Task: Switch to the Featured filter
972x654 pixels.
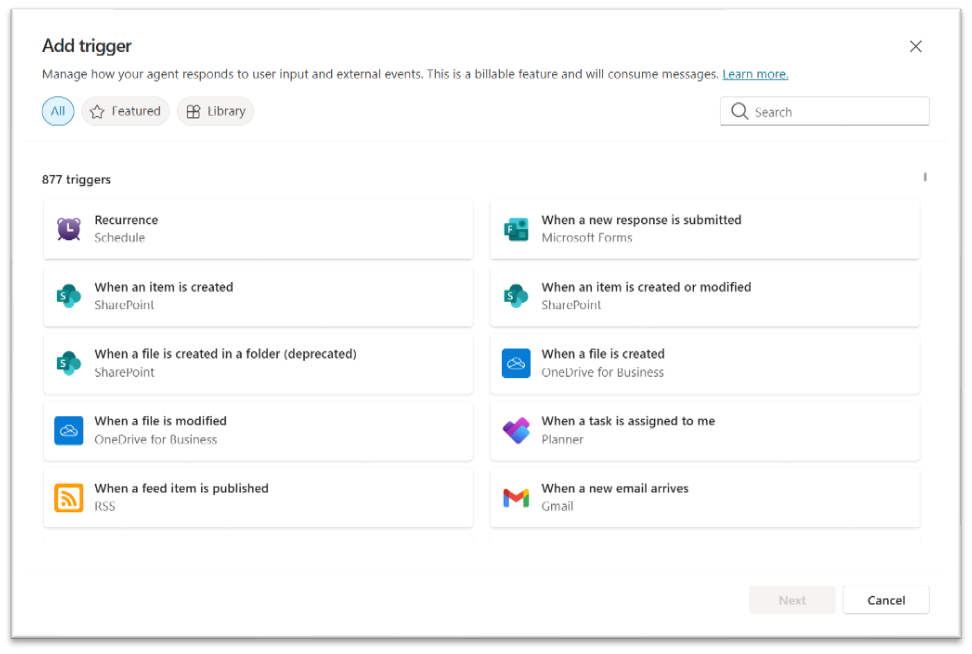Action: (x=125, y=111)
